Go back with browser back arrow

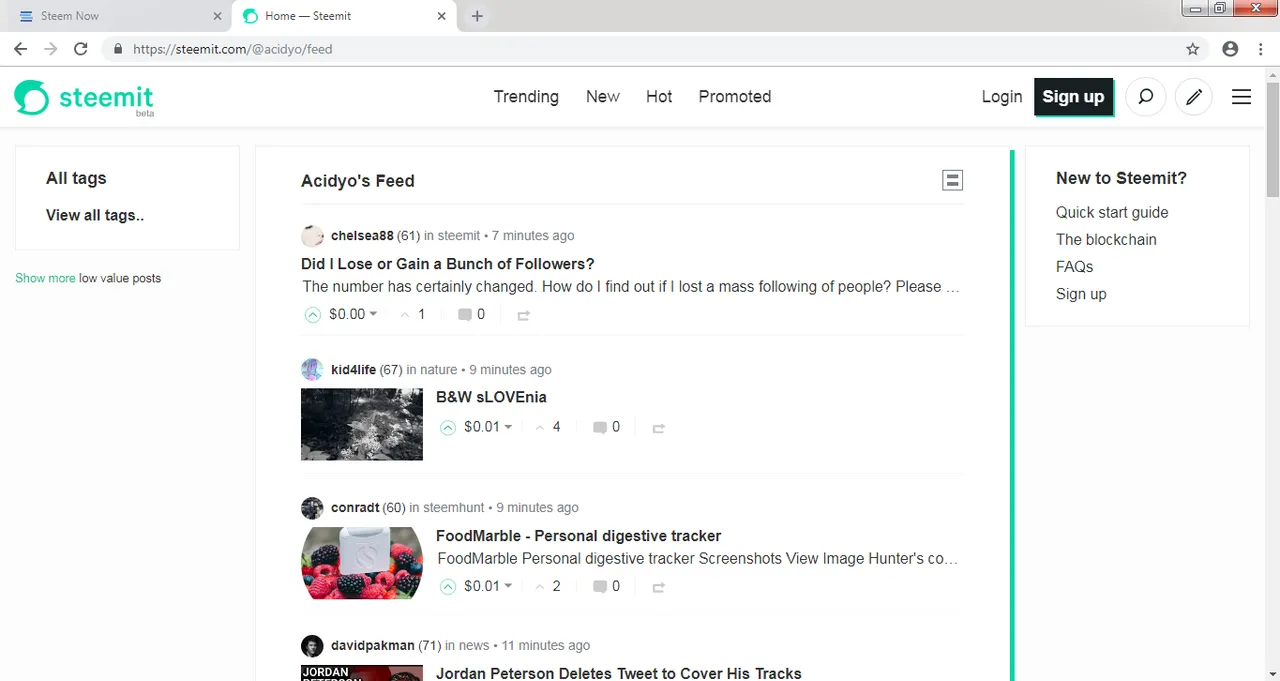[x=20, y=48]
